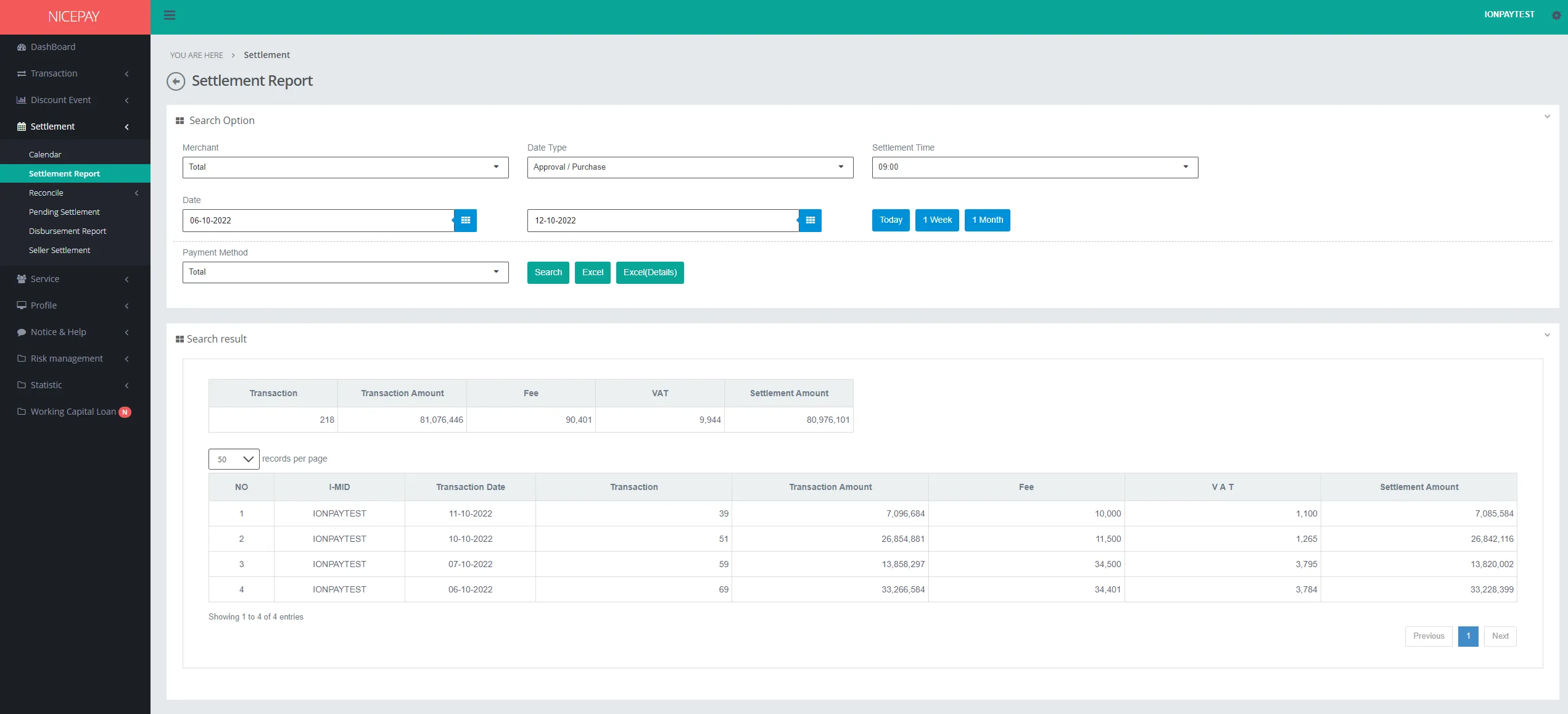Expand the Service menu chevron
Viewport: 1568px width, 714px height.
tap(126, 280)
